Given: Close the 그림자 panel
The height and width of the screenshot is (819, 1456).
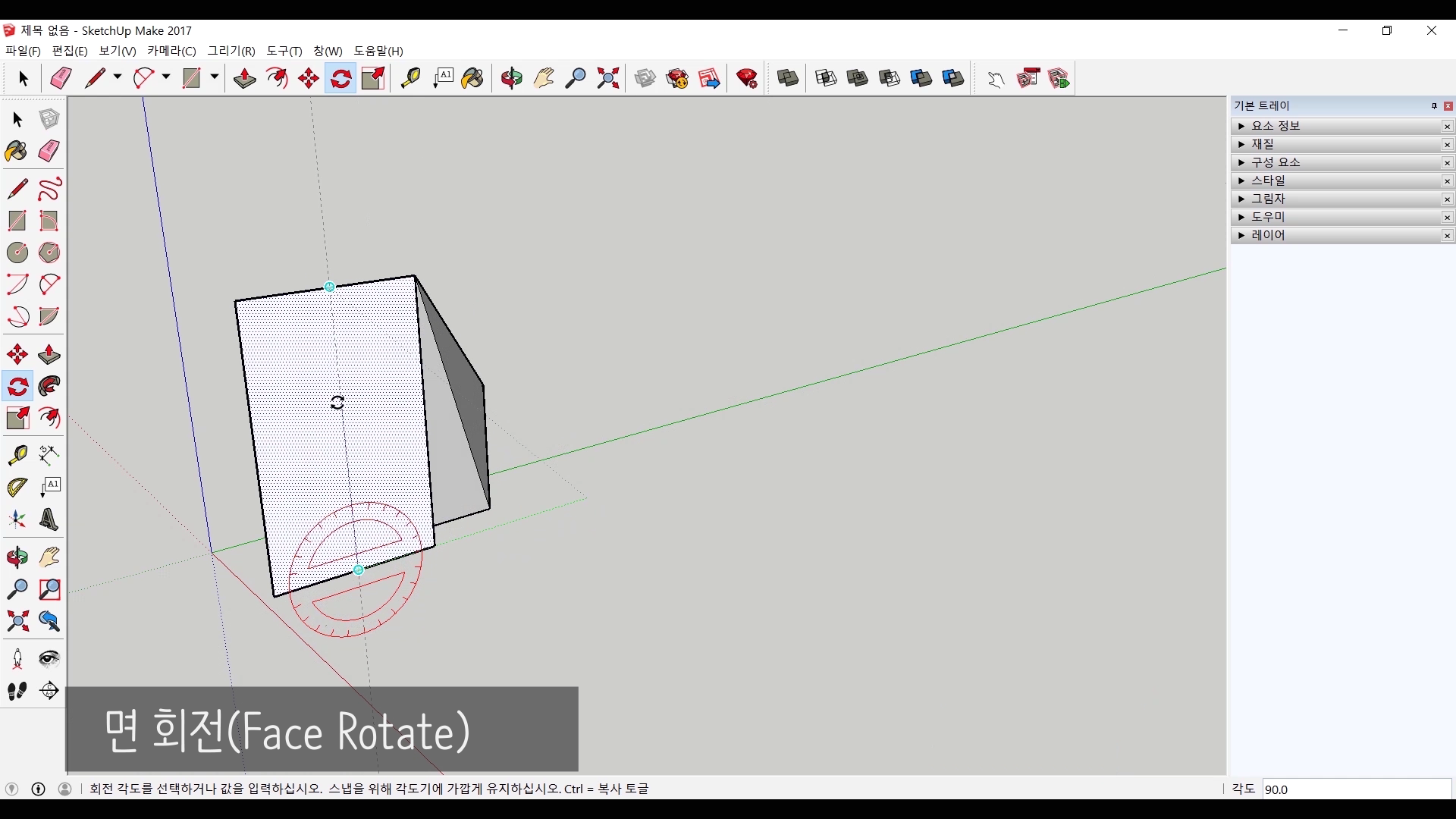Looking at the screenshot, I should click(1447, 199).
